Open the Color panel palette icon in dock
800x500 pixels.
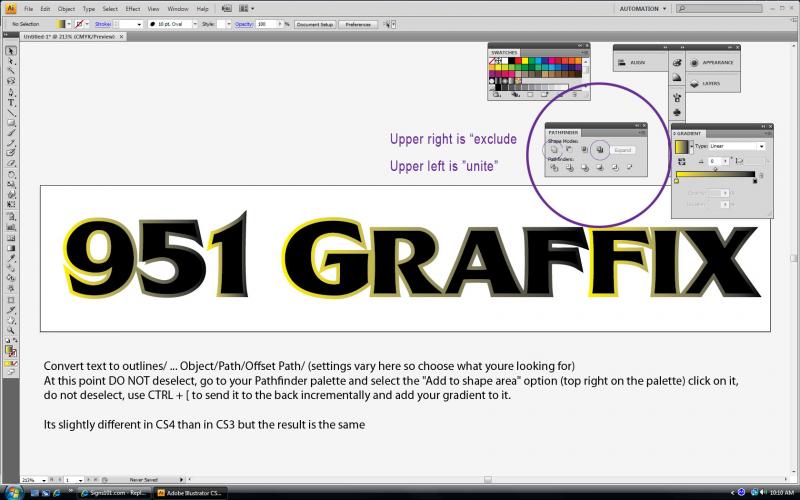[677, 62]
